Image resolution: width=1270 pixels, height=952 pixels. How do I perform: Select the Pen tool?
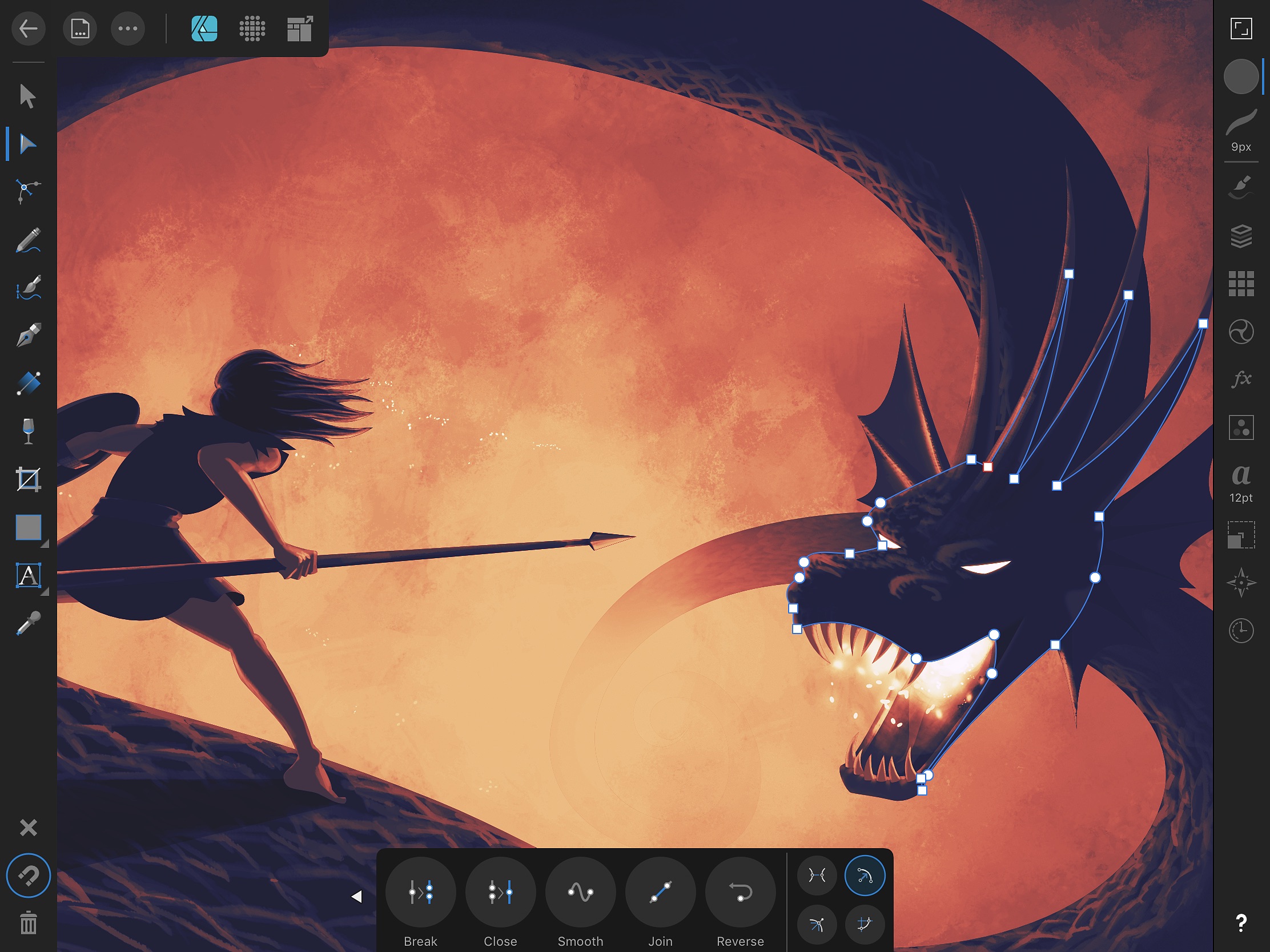[x=27, y=335]
